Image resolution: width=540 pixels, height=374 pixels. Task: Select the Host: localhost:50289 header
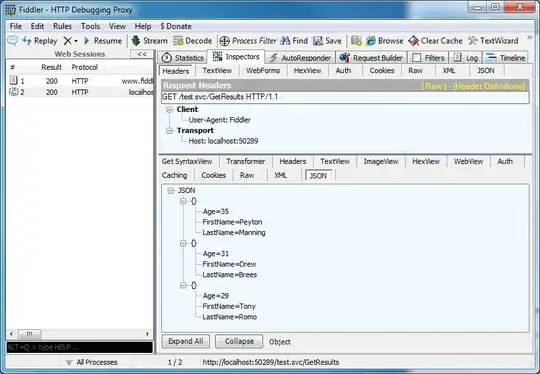[223, 141]
